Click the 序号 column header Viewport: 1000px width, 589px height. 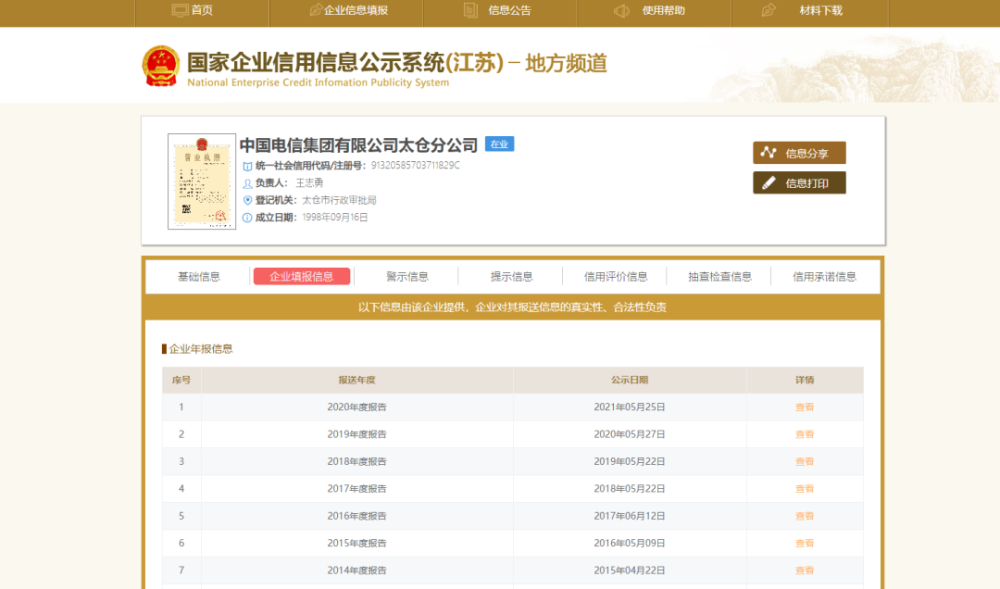point(181,380)
